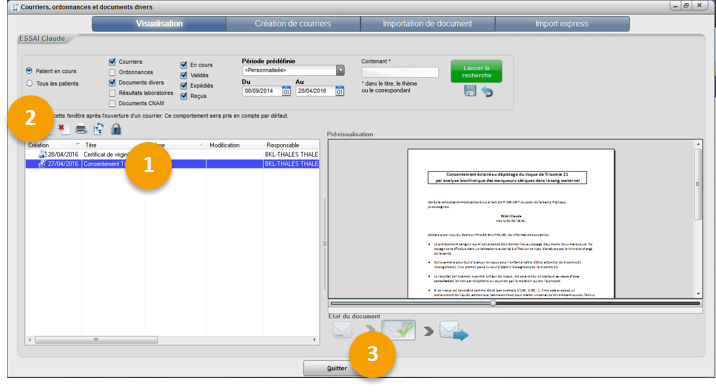Uncheck the Expédiés status checkbox

click(184, 85)
